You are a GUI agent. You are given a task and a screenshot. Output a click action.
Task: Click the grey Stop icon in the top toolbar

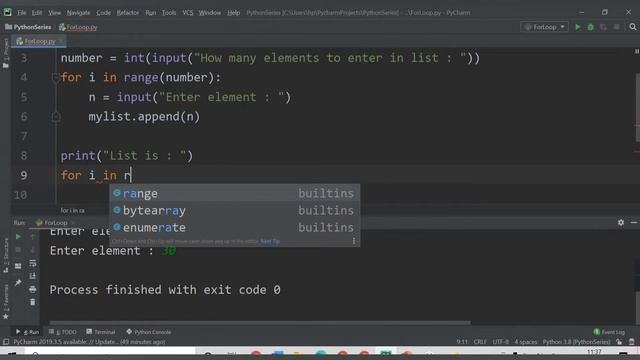[x=616, y=27]
